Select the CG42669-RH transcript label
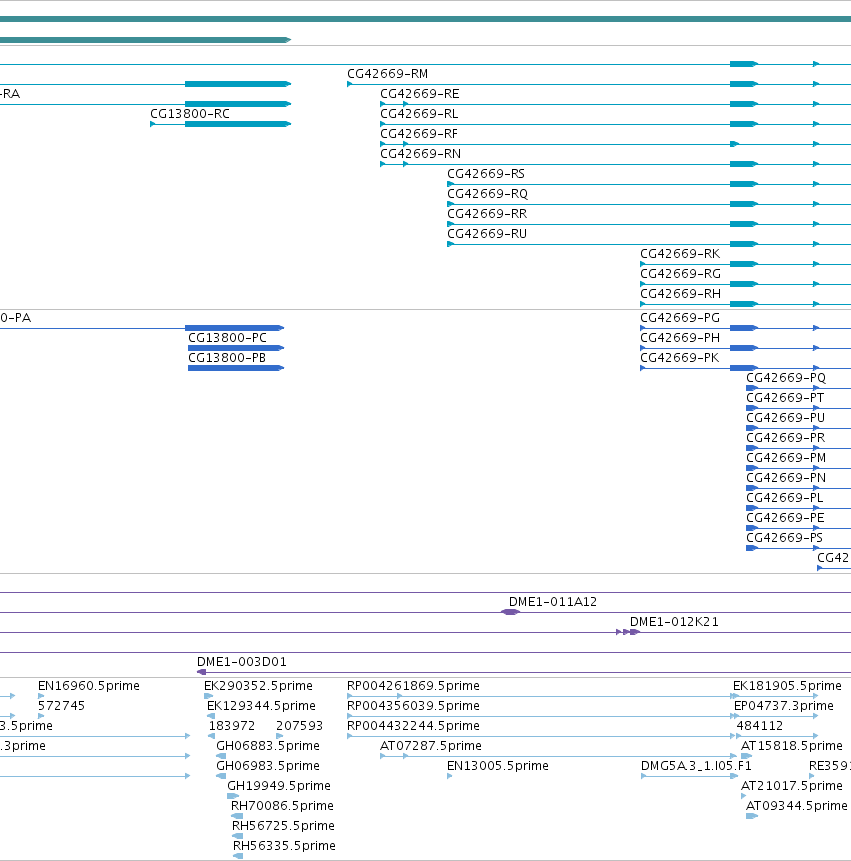Viewport: 851px width, 861px height. 680,294
